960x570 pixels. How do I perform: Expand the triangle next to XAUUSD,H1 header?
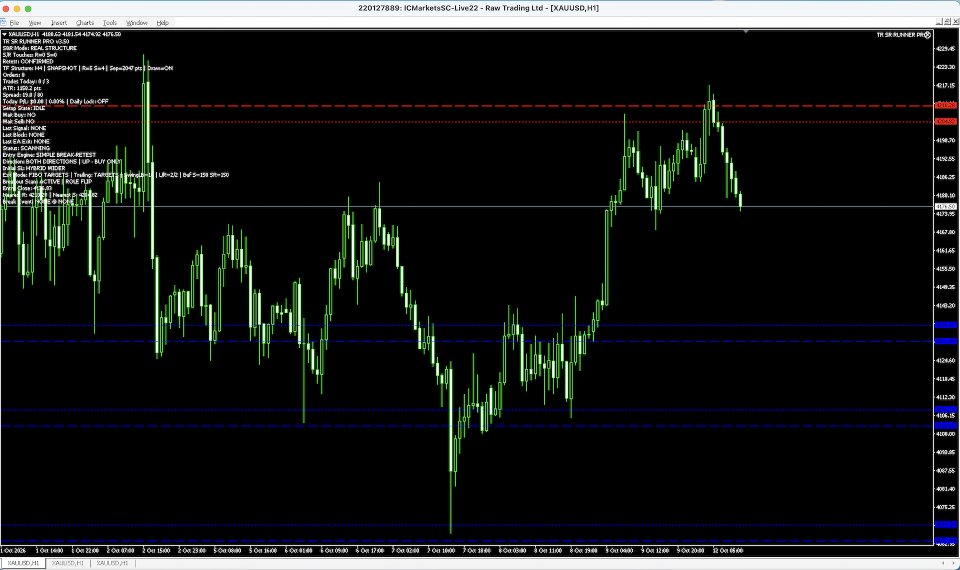(x=4, y=34)
